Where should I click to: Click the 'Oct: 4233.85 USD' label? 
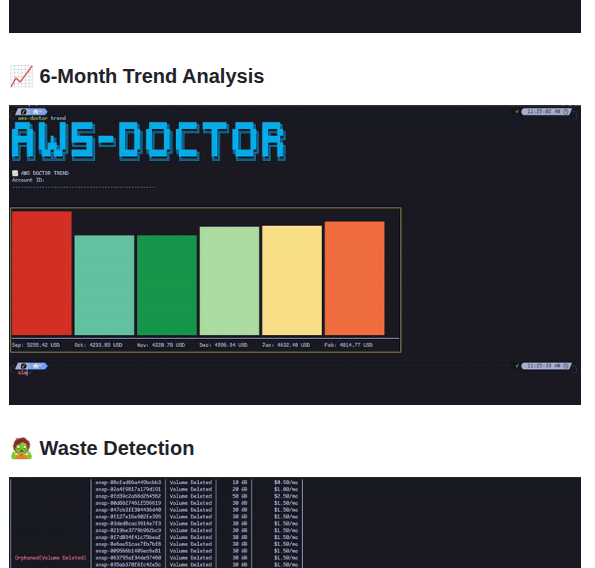pos(98,345)
